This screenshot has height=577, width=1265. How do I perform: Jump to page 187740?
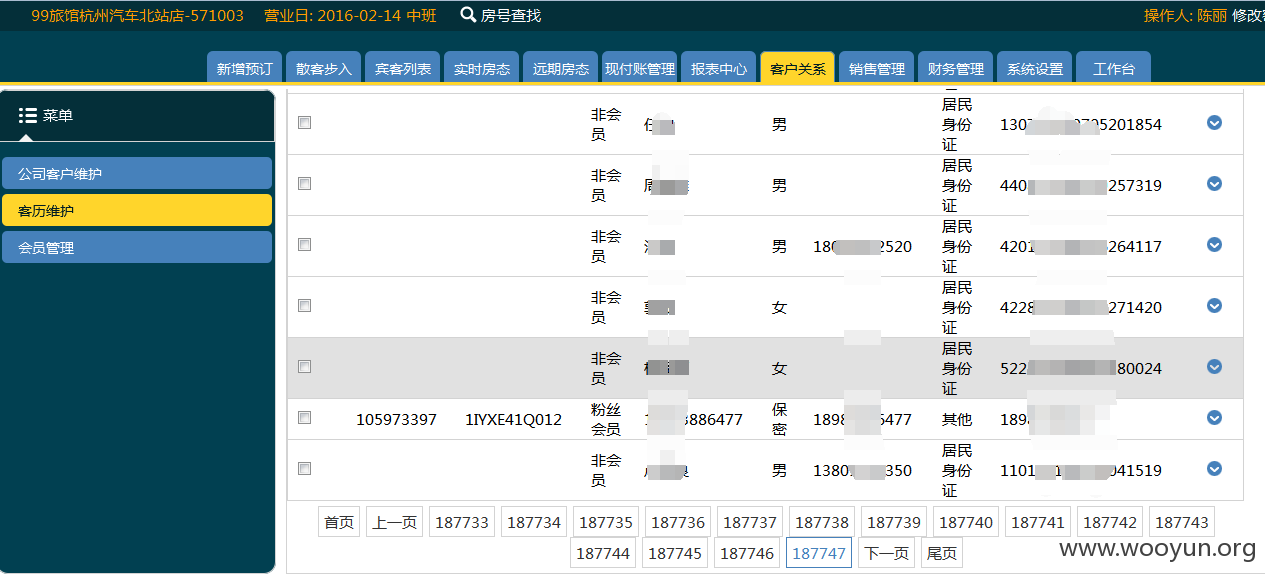(x=966, y=522)
